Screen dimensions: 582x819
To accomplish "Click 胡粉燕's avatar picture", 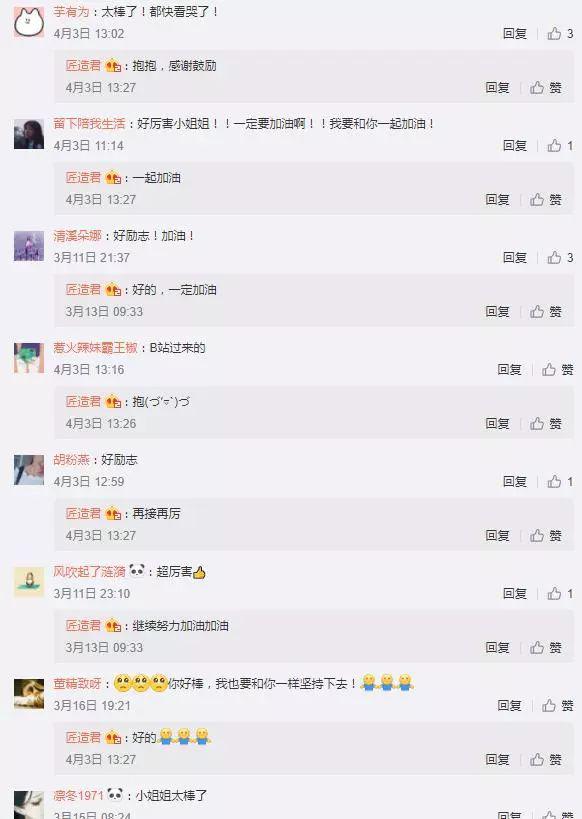I will pos(29,470).
